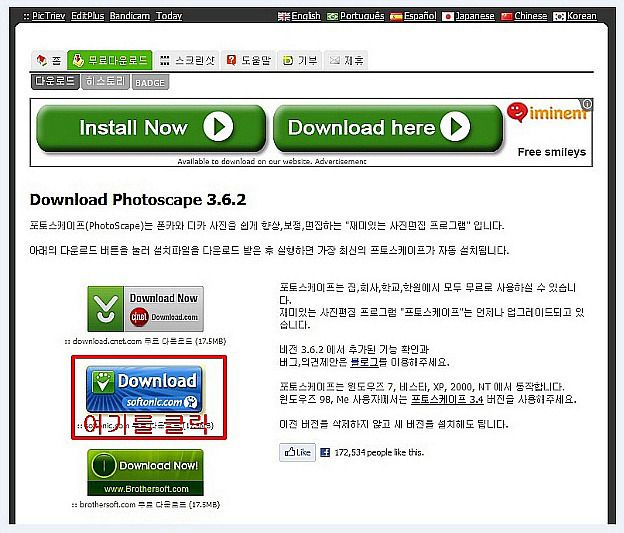
Task: Click the Facebook logo icon
Action: 325,452
